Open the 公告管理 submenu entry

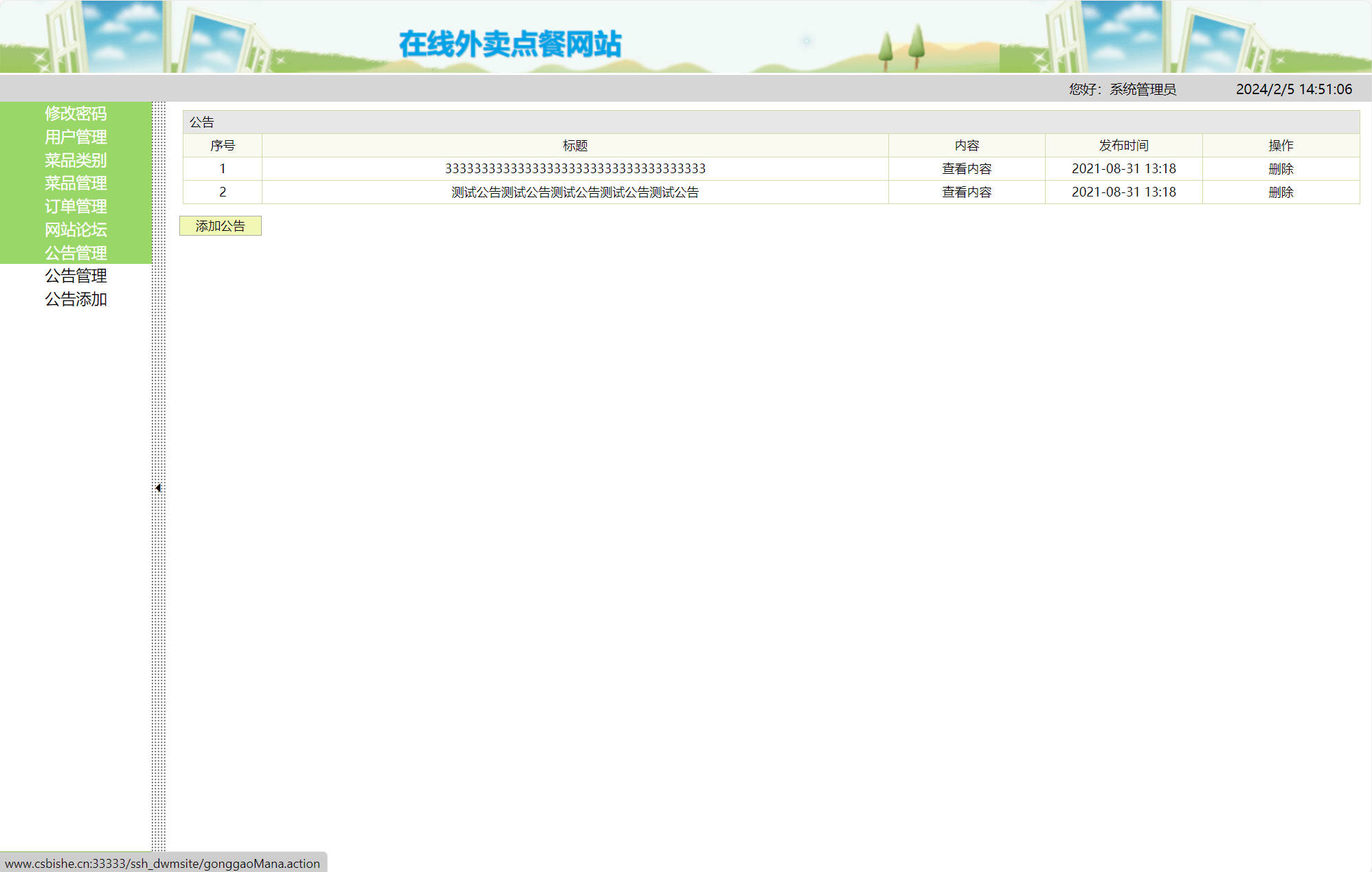point(76,276)
